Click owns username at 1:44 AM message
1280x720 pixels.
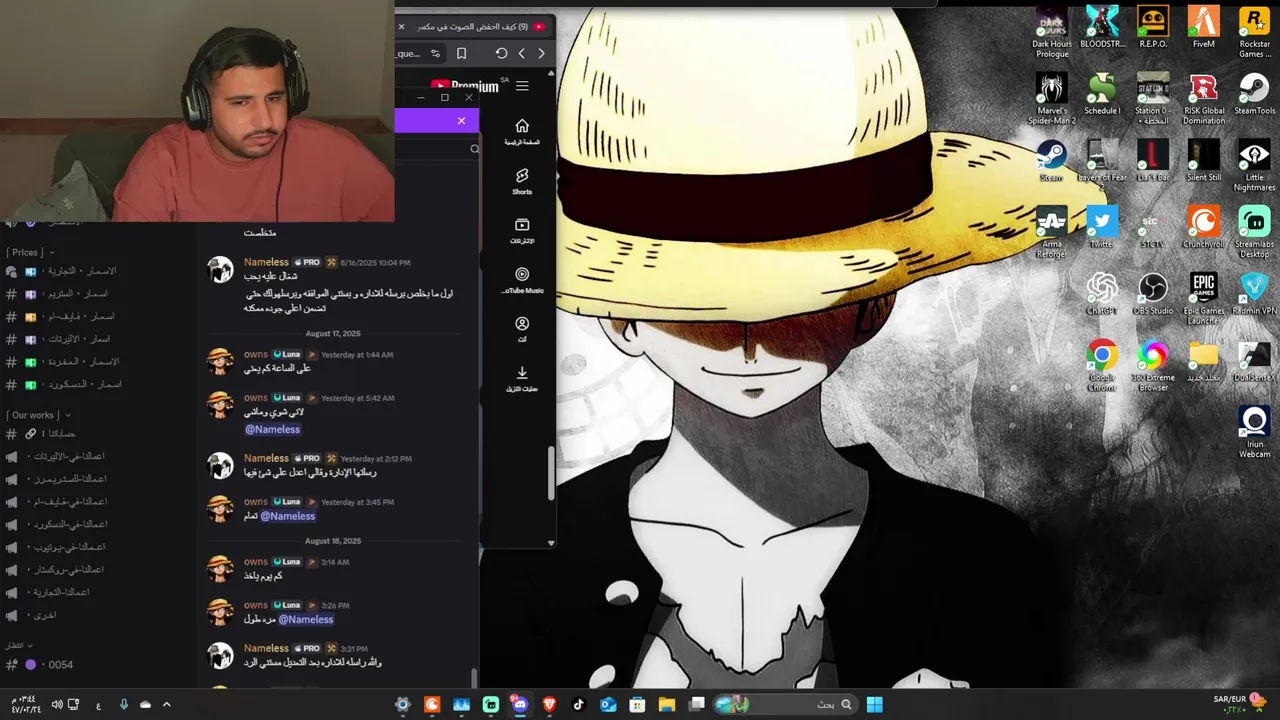(256, 354)
